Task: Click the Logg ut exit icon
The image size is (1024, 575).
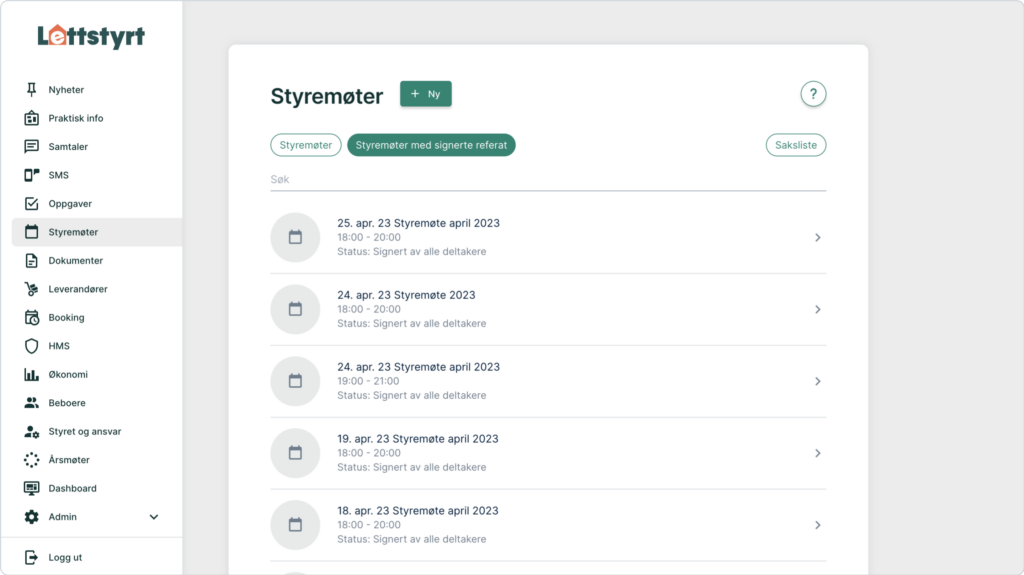Action: pyautogui.click(x=31, y=557)
